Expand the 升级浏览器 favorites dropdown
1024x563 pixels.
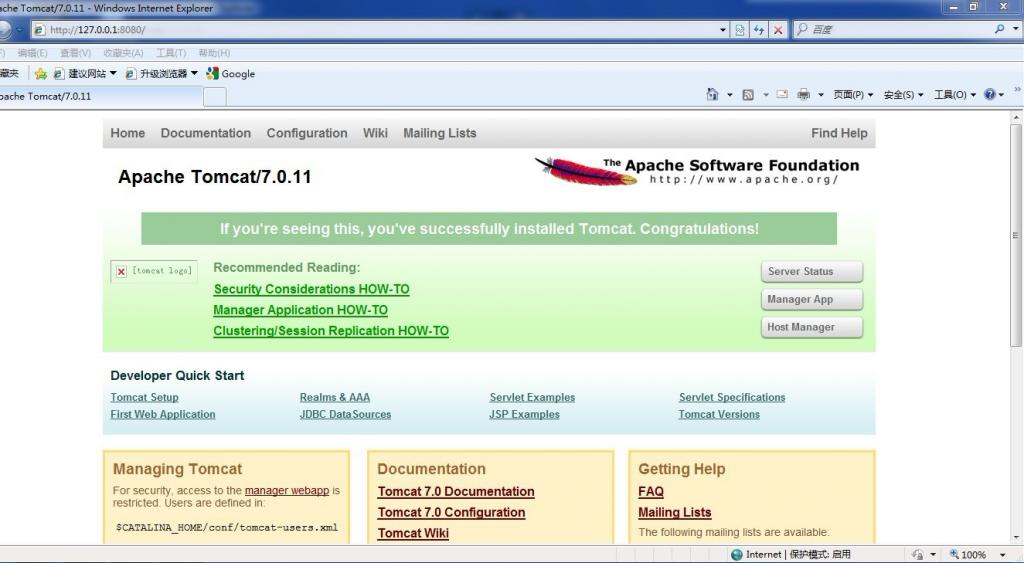point(194,73)
